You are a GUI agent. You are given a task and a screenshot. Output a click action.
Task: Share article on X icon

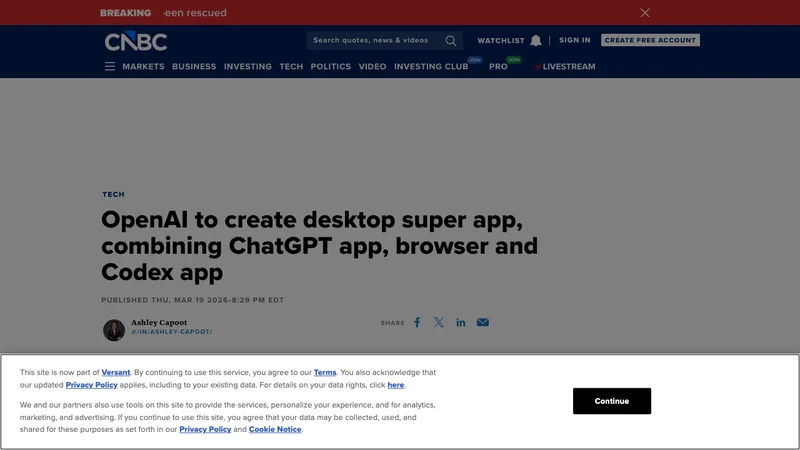pos(439,322)
